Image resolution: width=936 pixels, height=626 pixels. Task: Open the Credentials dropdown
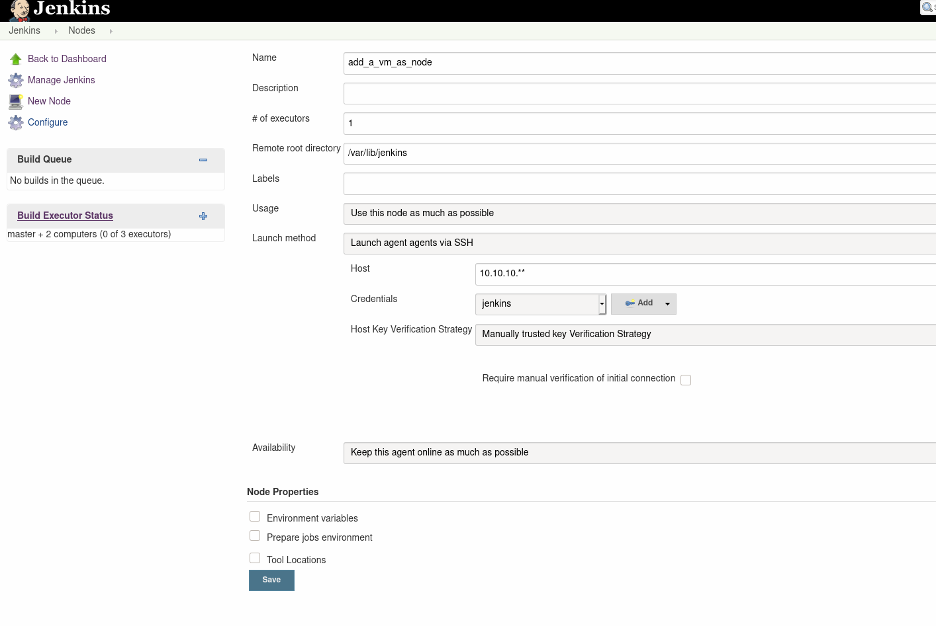click(x=540, y=303)
